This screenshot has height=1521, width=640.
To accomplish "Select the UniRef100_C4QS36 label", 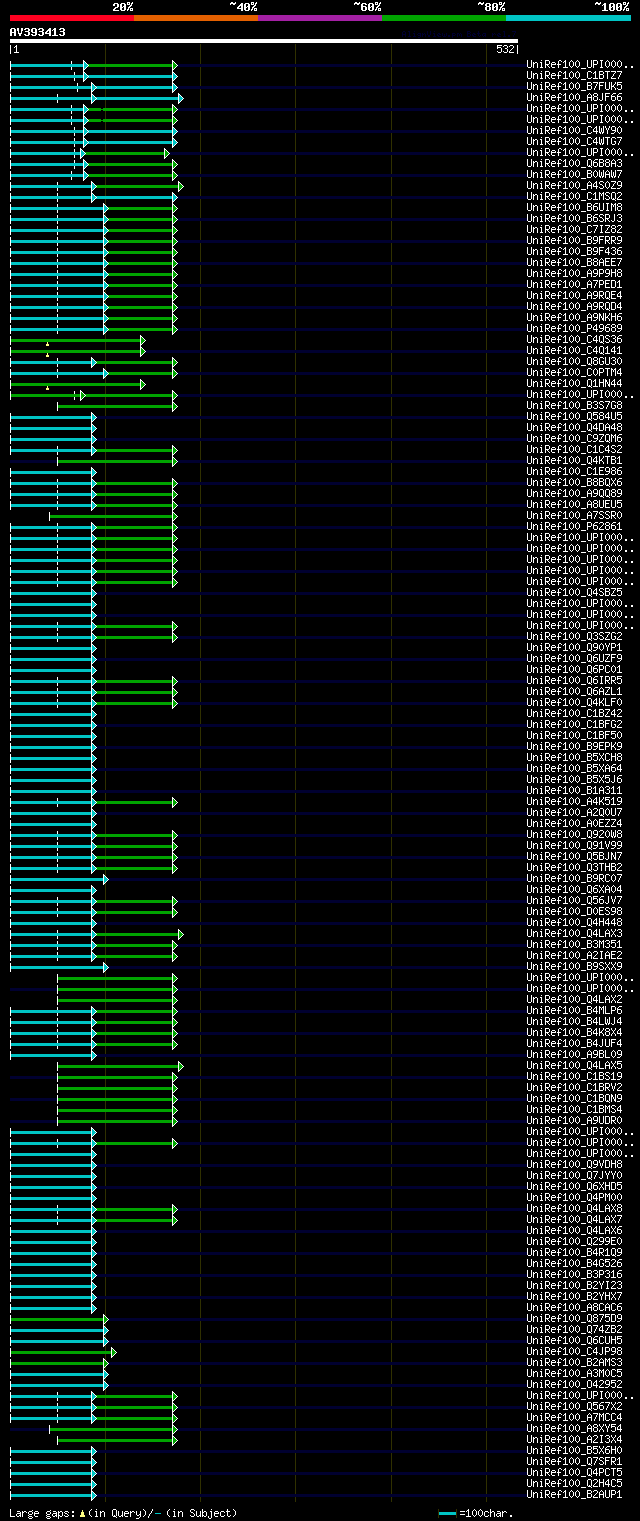I will [575, 339].
